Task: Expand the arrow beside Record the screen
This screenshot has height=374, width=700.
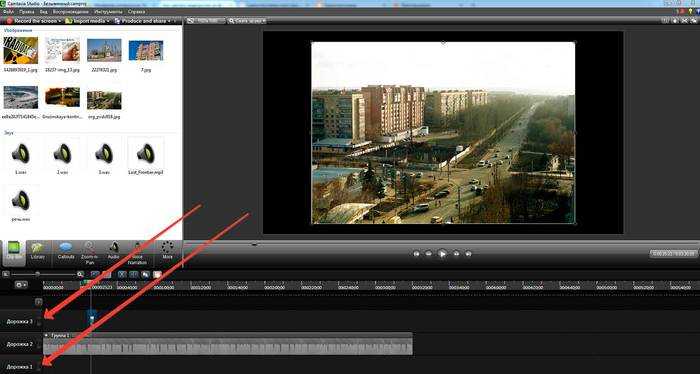Action: [60, 21]
